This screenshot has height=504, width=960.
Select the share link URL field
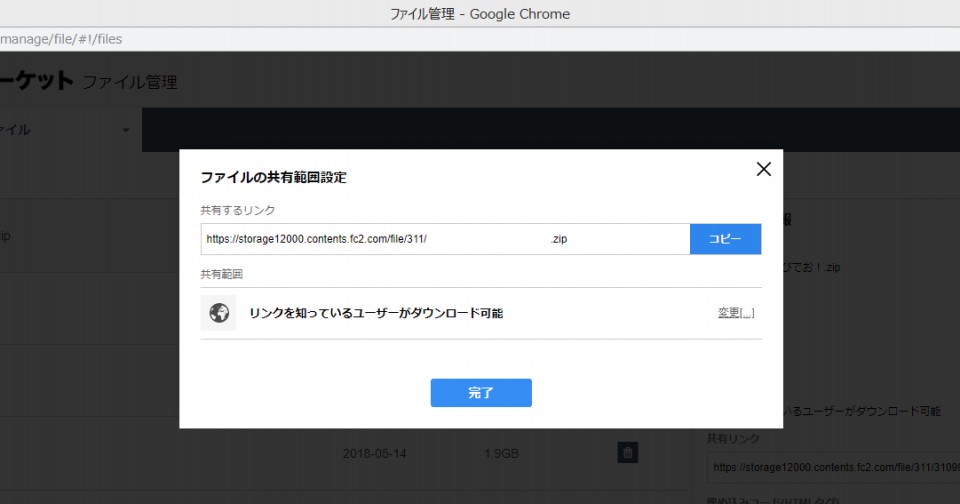click(444, 240)
